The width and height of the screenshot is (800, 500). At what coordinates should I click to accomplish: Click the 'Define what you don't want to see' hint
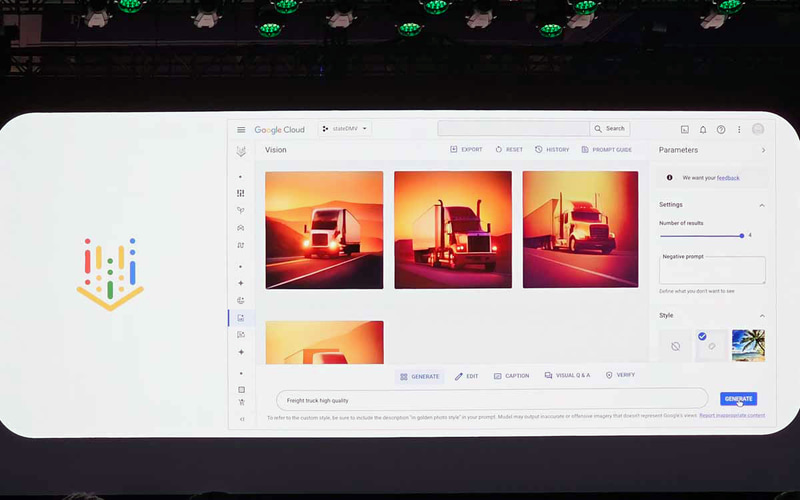click(696, 291)
